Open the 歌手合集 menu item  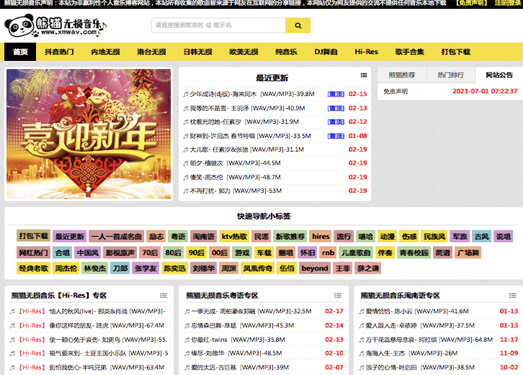coord(410,52)
